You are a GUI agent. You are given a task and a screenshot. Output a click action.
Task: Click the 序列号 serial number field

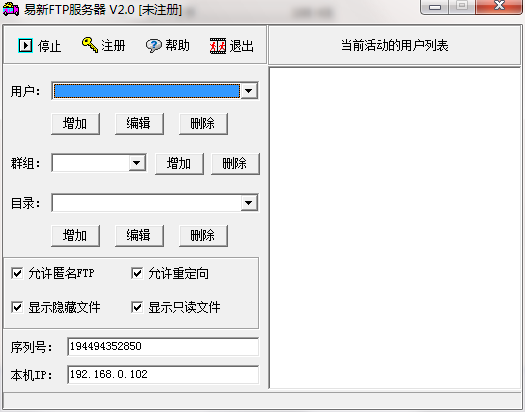pos(163,346)
